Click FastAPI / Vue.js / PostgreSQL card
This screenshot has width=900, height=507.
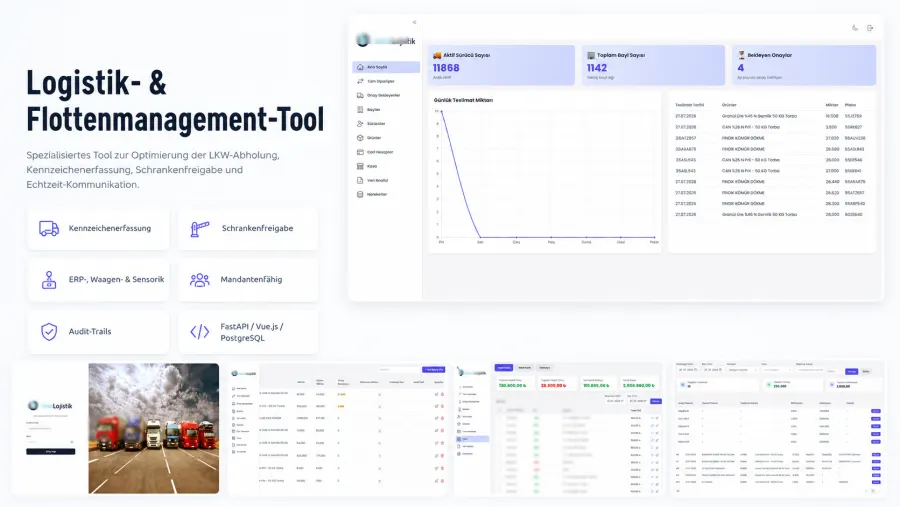(x=248, y=332)
